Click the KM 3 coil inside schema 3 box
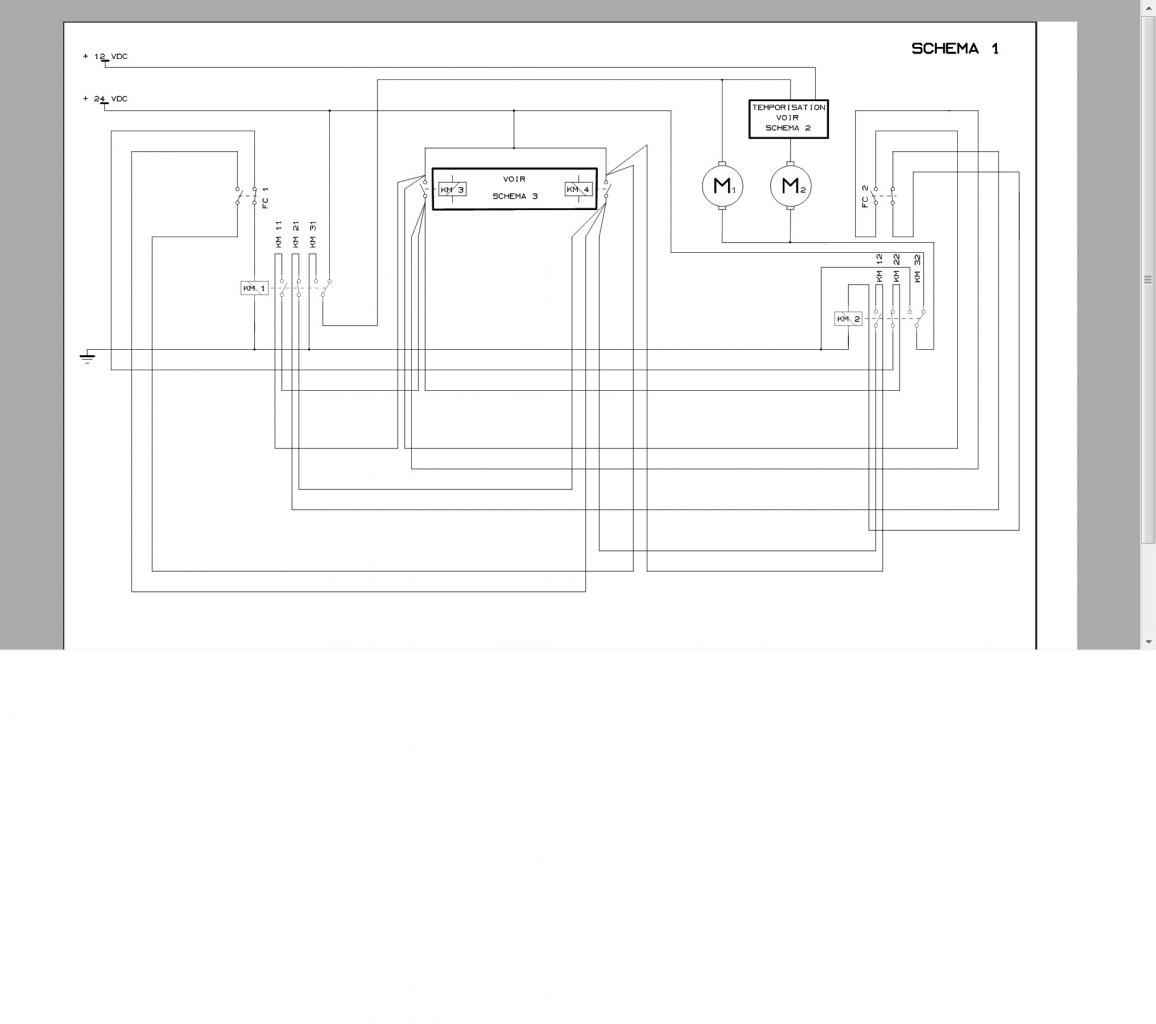Screen dimensions: 1156x1024 [452, 189]
